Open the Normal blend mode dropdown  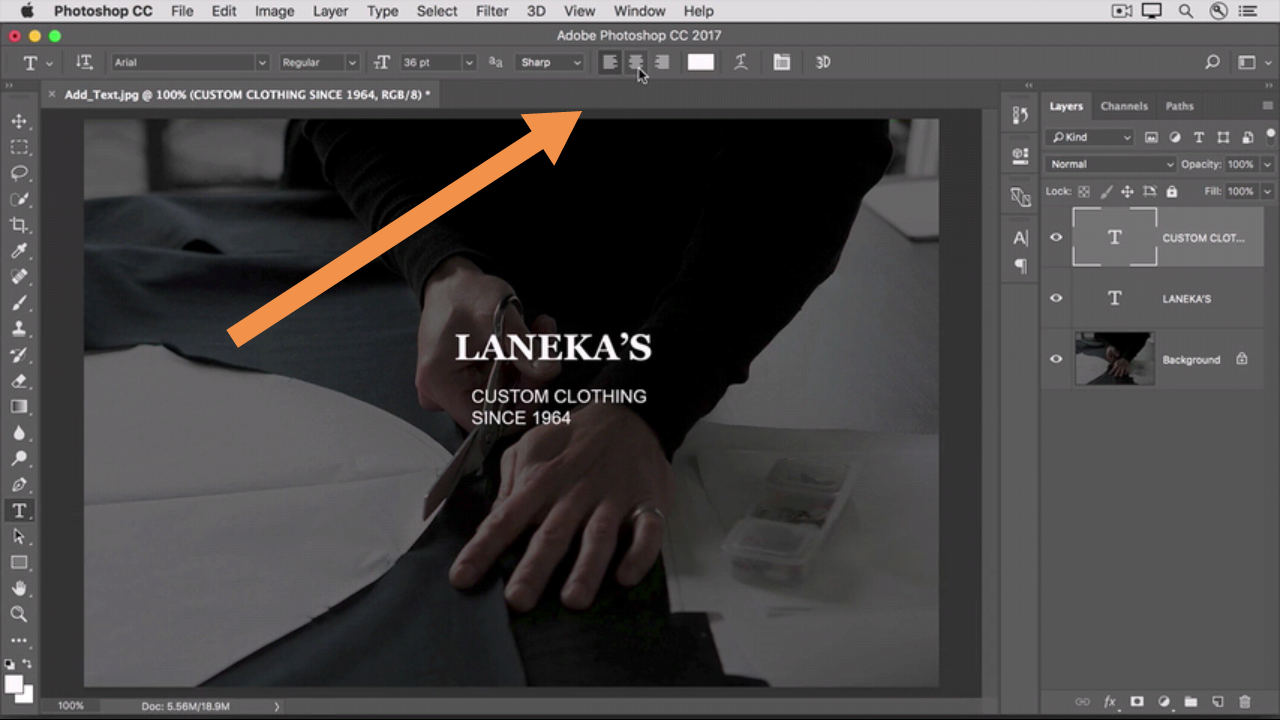pyautogui.click(x=1110, y=164)
